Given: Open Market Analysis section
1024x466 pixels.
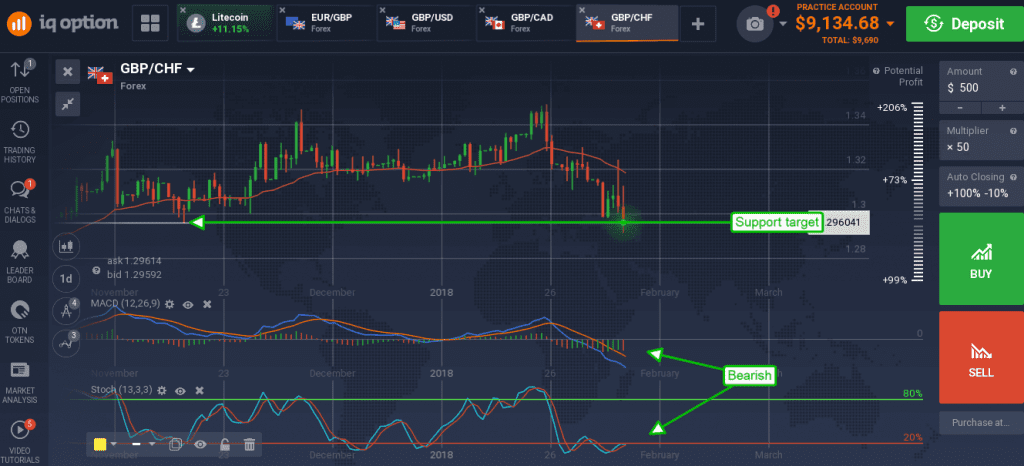Looking at the screenshot, I should (20, 382).
